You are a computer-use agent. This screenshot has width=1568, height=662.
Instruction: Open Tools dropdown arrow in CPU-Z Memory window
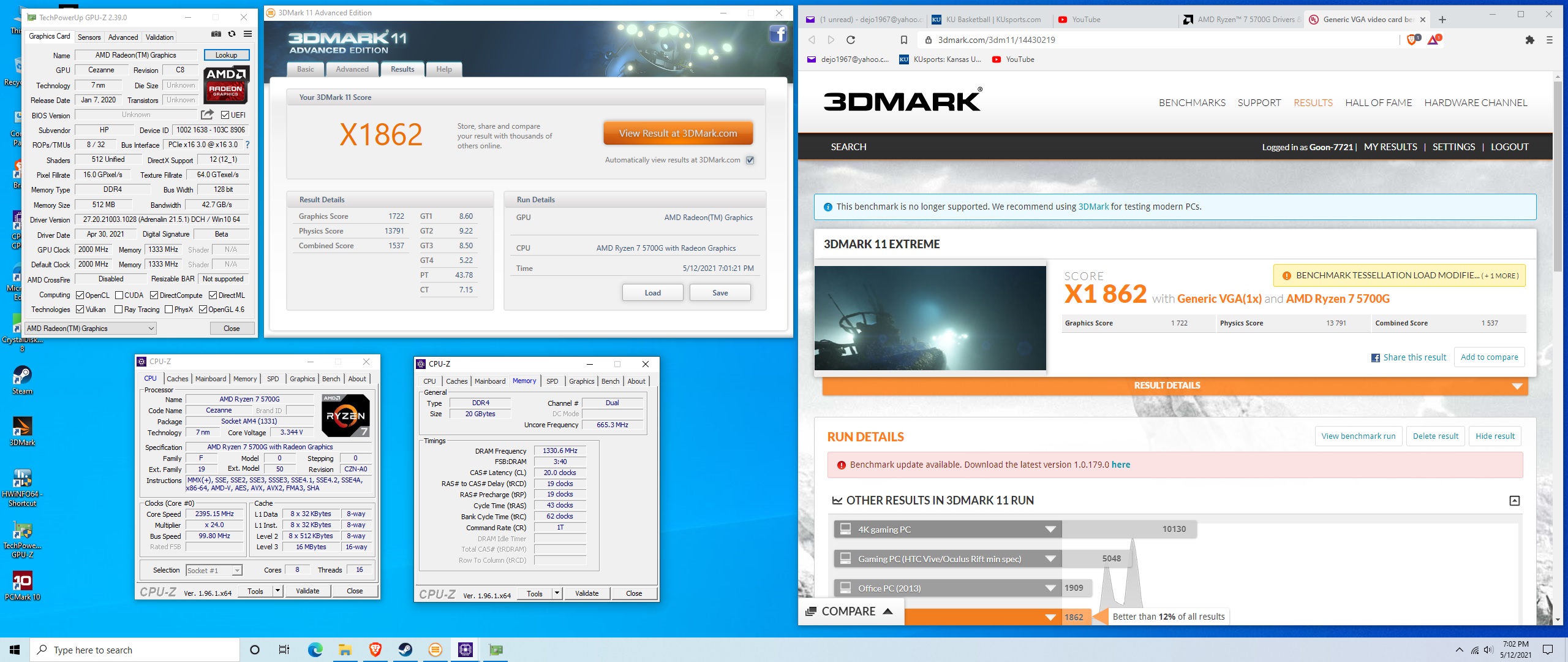pyautogui.click(x=557, y=593)
